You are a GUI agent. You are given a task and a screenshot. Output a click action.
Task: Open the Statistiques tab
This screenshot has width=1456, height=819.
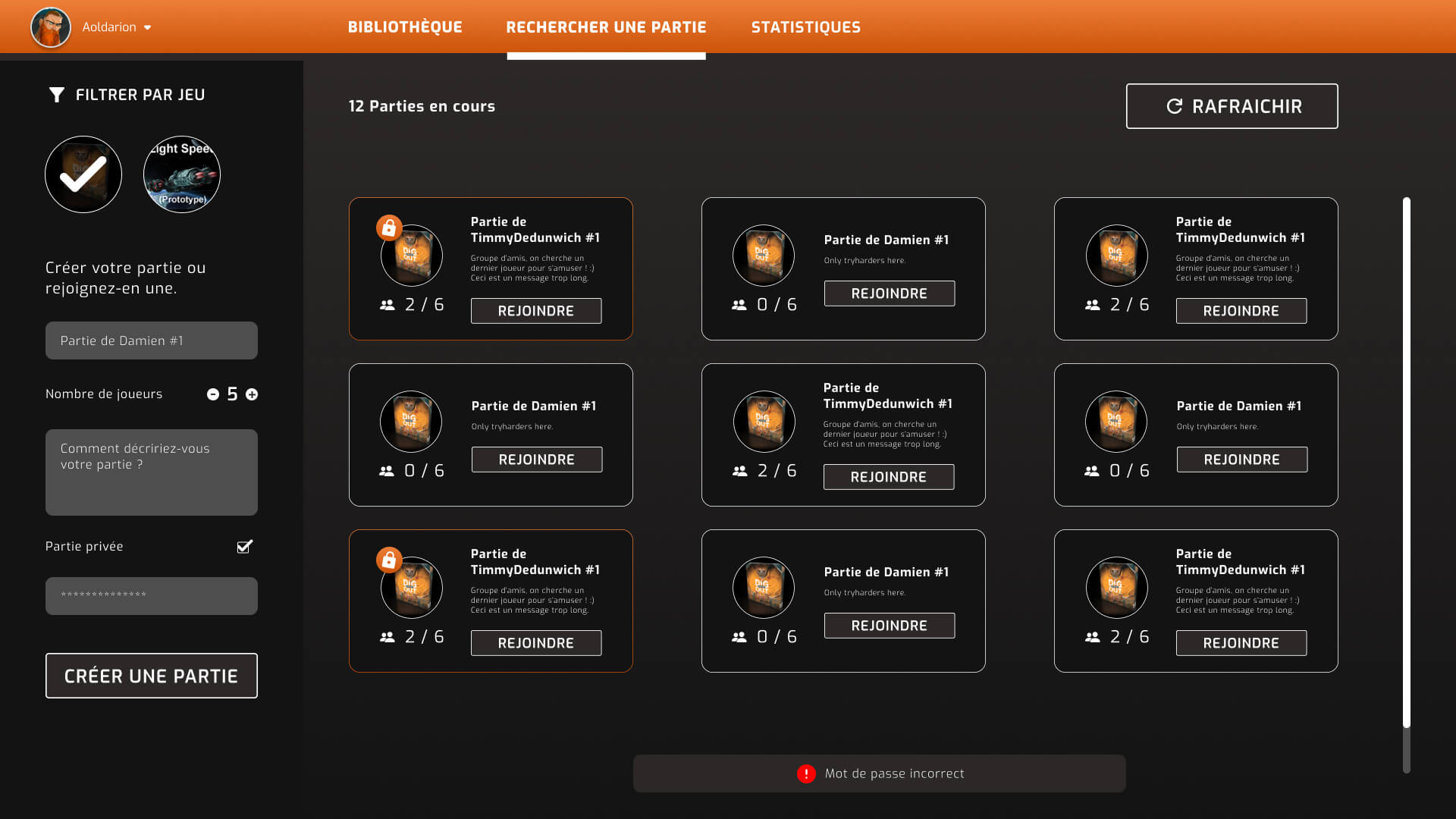(805, 27)
